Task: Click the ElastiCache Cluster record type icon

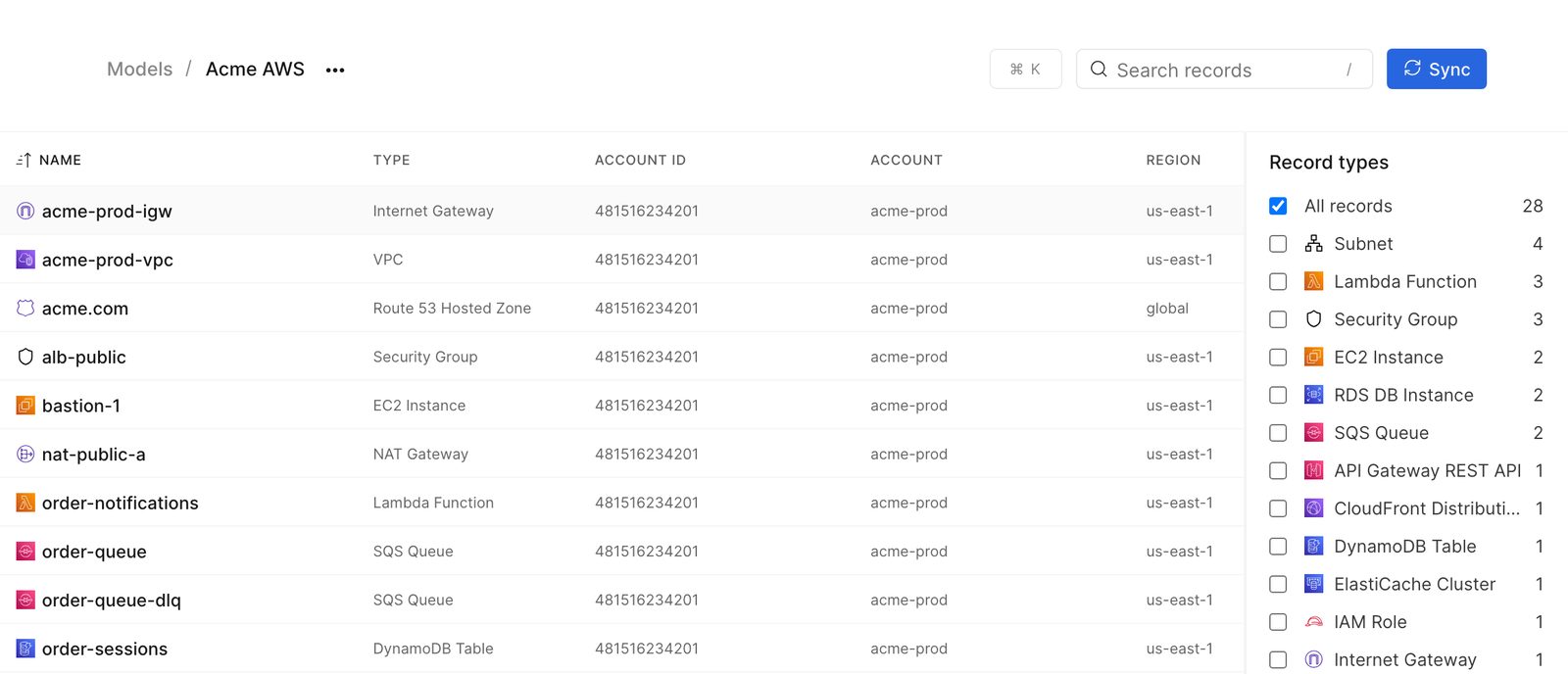Action: pyautogui.click(x=1314, y=584)
